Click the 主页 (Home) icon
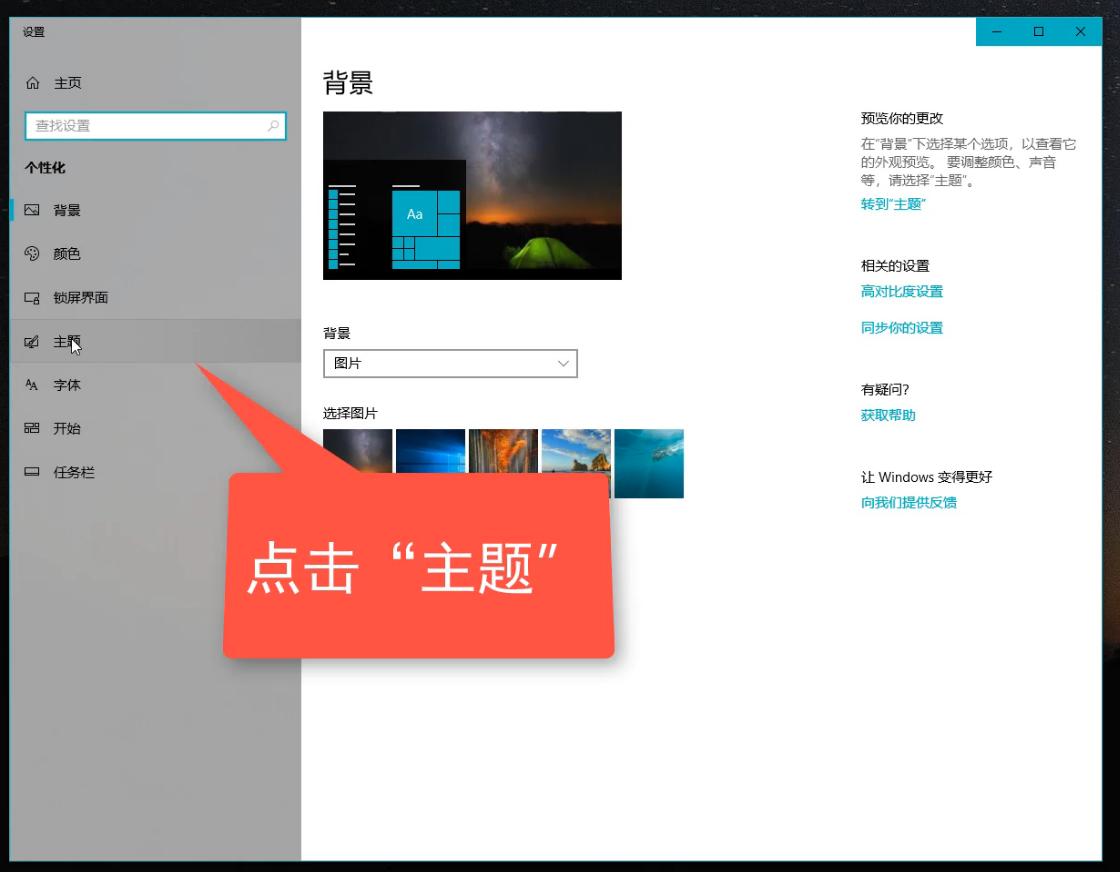This screenshot has width=1120, height=872. pyautogui.click(x=33, y=83)
